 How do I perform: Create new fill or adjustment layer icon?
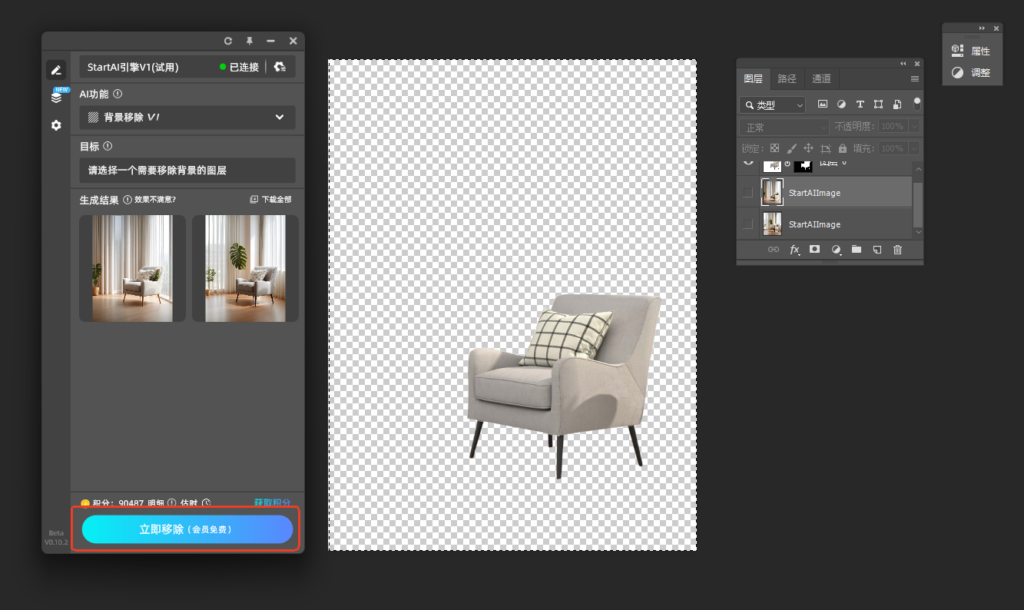point(836,249)
